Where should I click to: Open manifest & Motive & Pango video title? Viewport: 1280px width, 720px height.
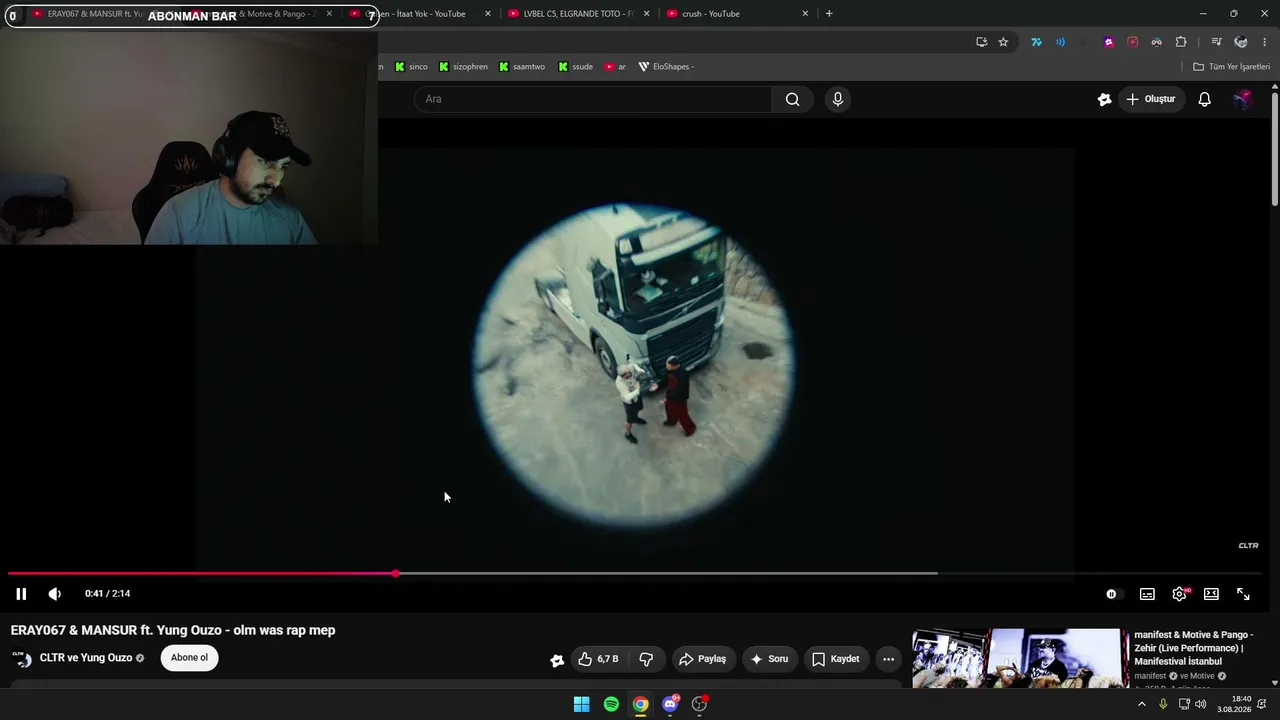tap(1193, 648)
